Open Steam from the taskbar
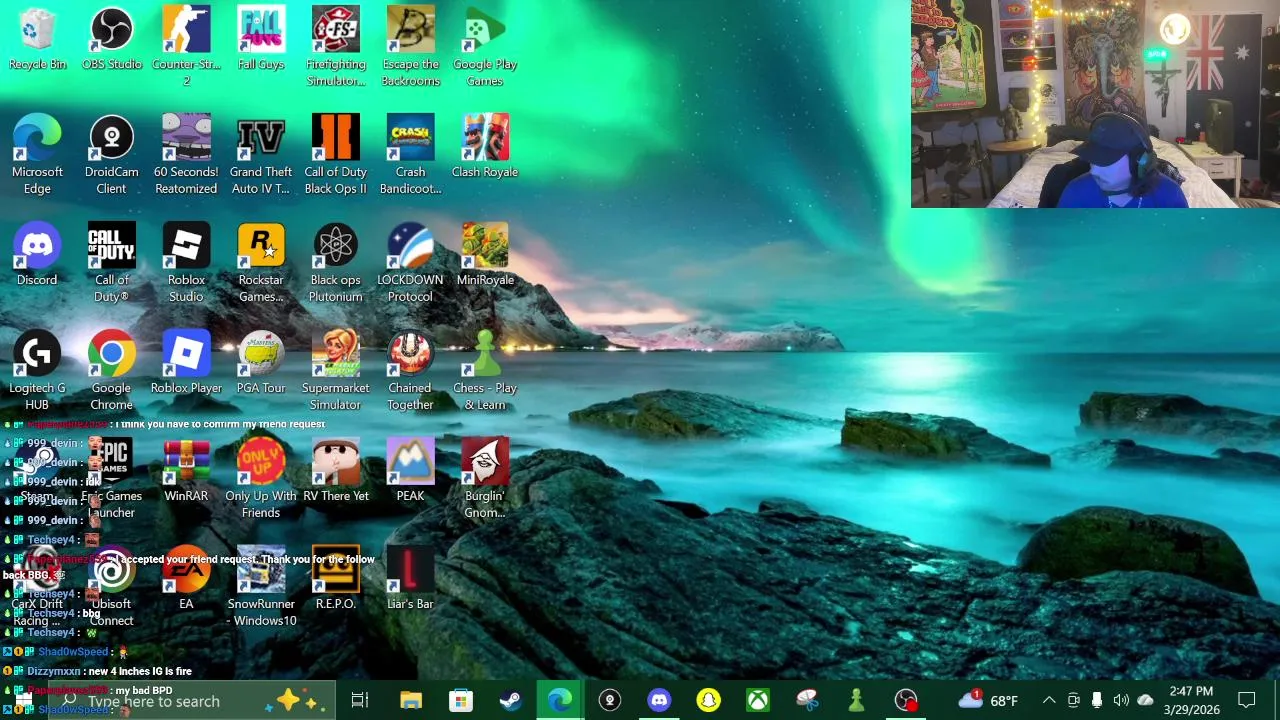Image resolution: width=1280 pixels, height=720 pixels. coord(510,701)
